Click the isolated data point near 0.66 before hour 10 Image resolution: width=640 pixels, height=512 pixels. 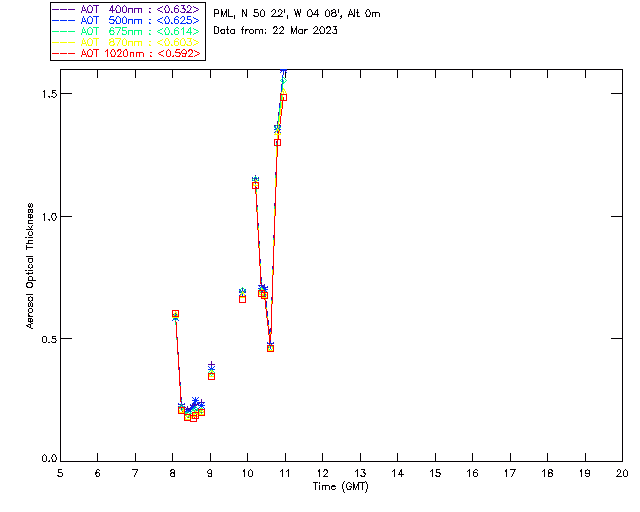242,299
